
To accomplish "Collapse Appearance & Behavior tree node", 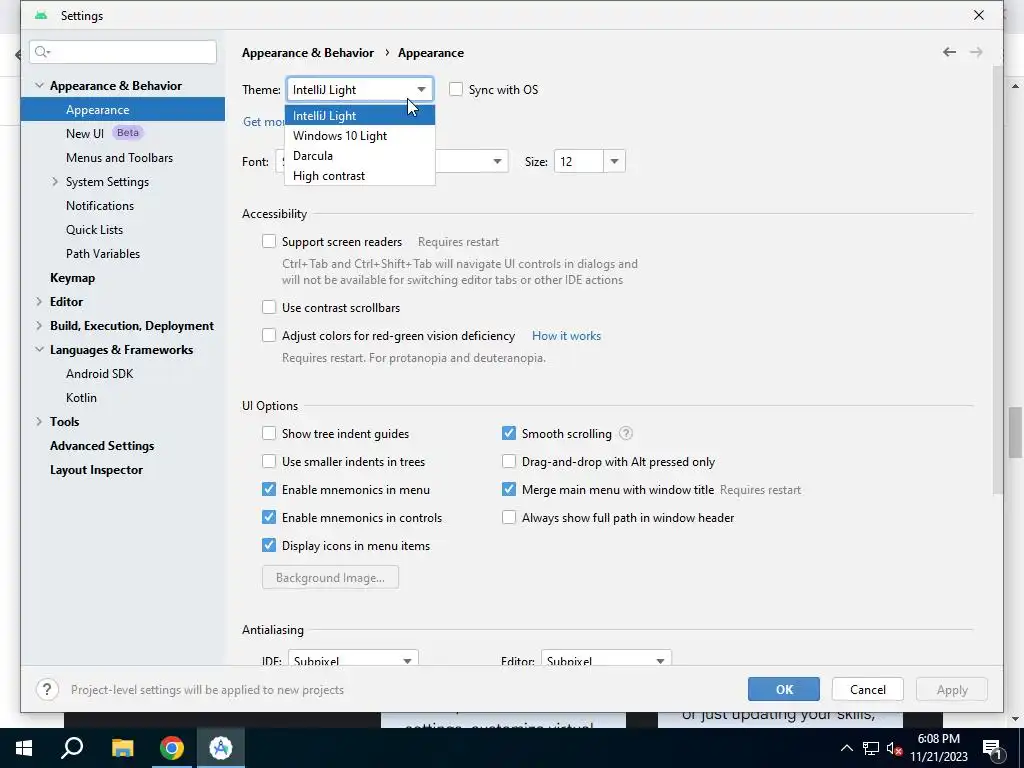I will [x=39, y=86].
